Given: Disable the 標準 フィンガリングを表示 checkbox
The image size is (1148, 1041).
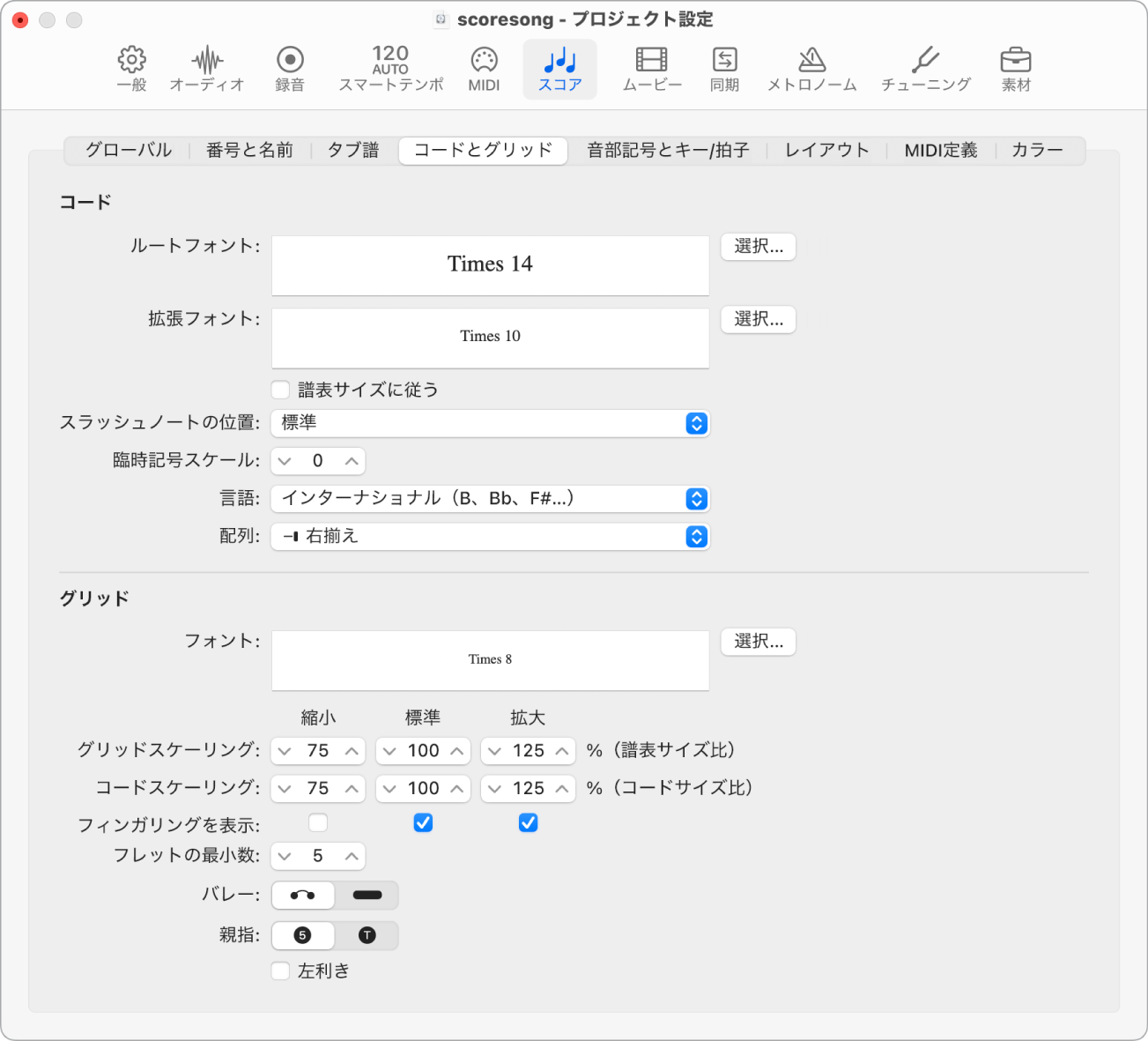Looking at the screenshot, I should 423,822.
